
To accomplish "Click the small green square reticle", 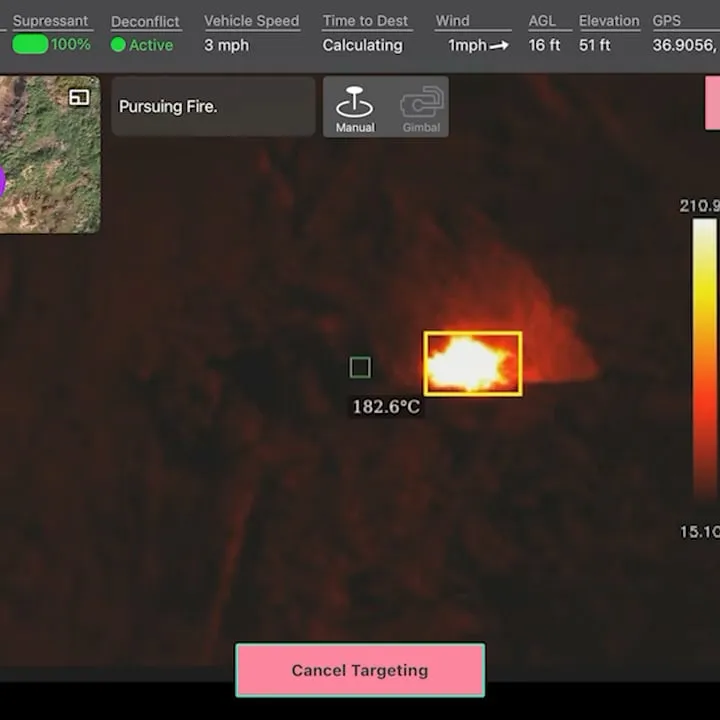I will (x=360, y=368).
